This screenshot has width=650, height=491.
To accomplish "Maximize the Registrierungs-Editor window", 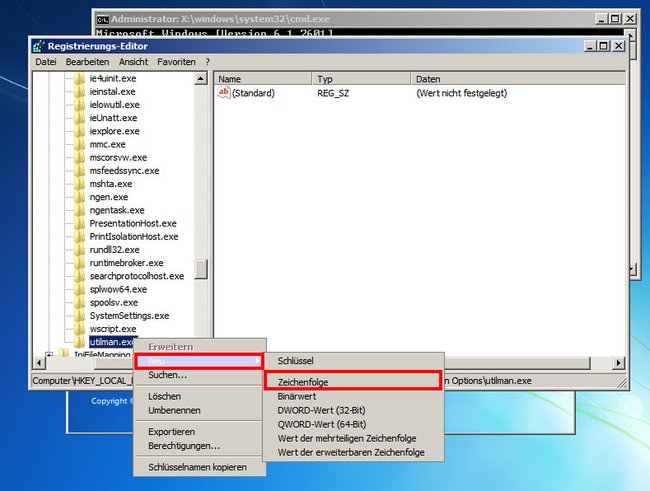I will pyautogui.click(x=604, y=46).
